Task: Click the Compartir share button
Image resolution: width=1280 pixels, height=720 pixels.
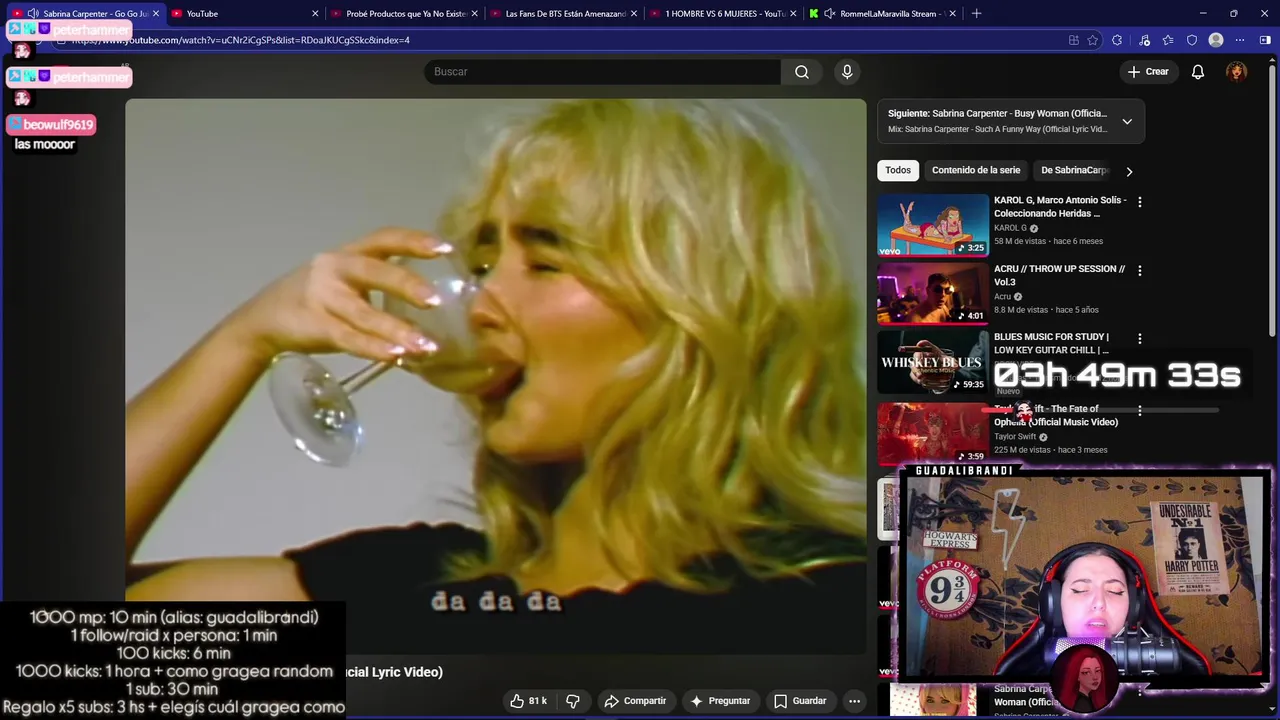Action: tap(635, 701)
